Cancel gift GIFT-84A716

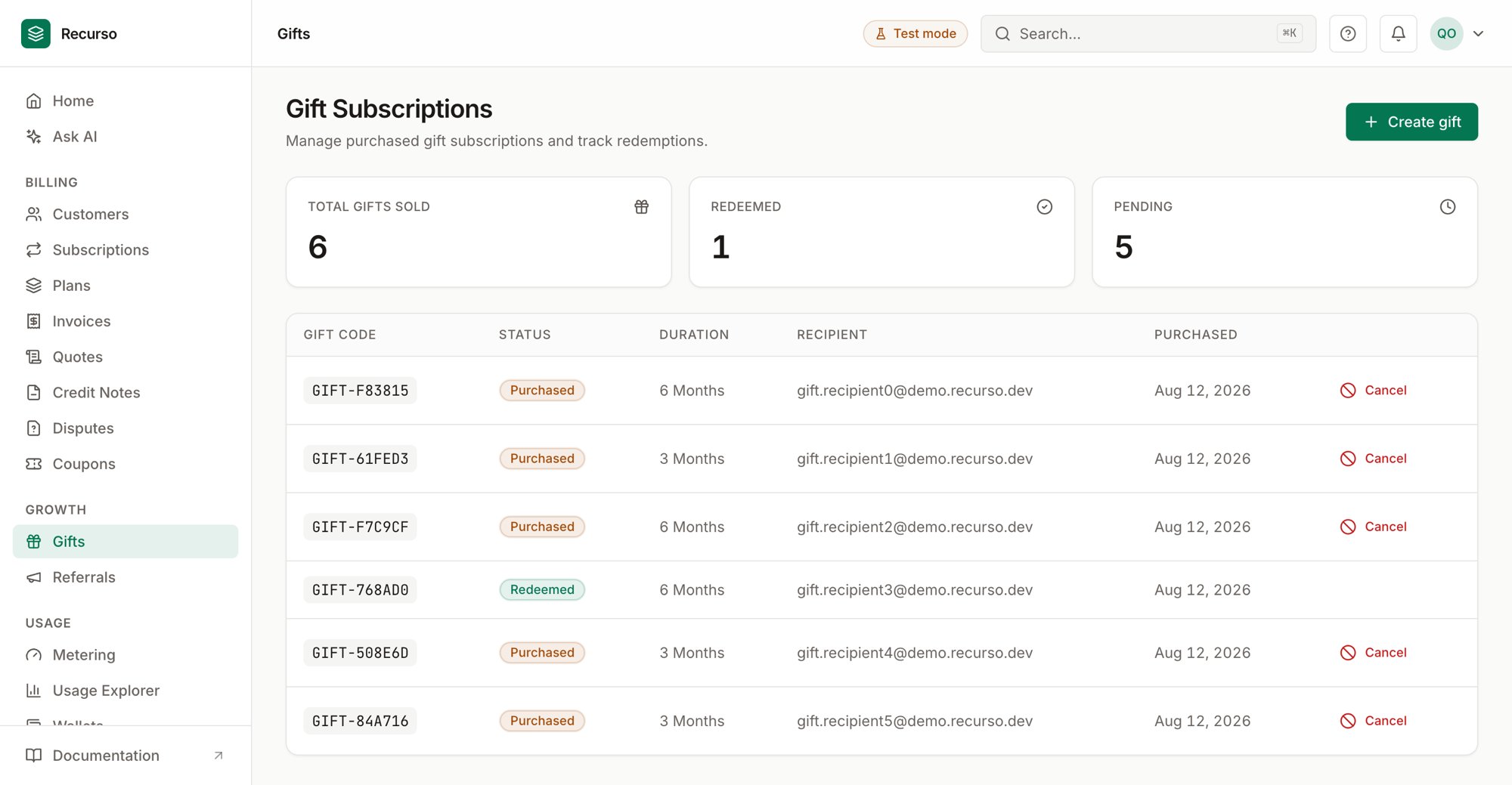pos(1374,721)
